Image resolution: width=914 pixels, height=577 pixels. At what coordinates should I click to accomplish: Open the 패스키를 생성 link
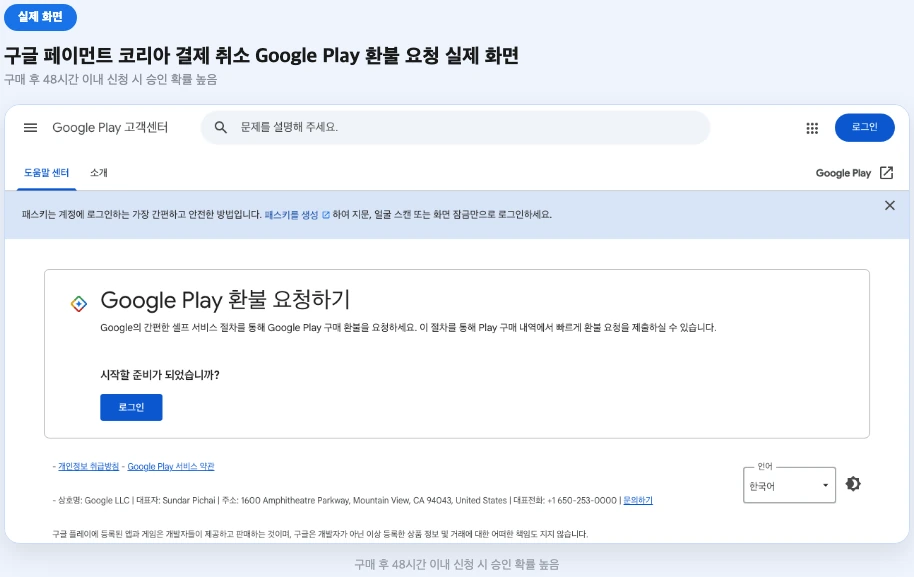291,215
